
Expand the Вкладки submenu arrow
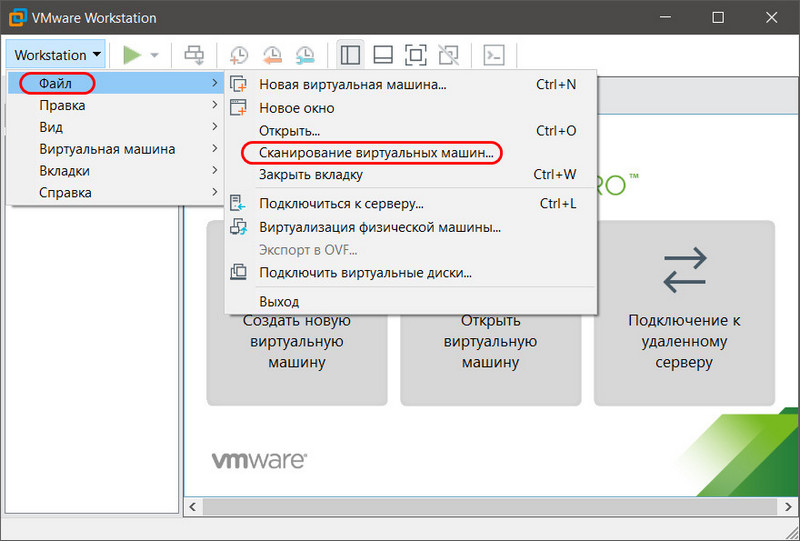coord(215,170)
